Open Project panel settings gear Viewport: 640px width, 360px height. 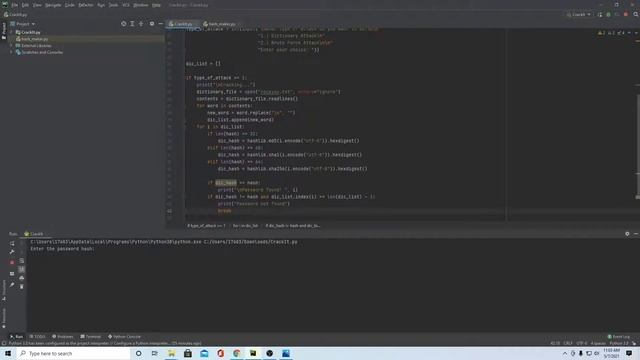(152, 24)
